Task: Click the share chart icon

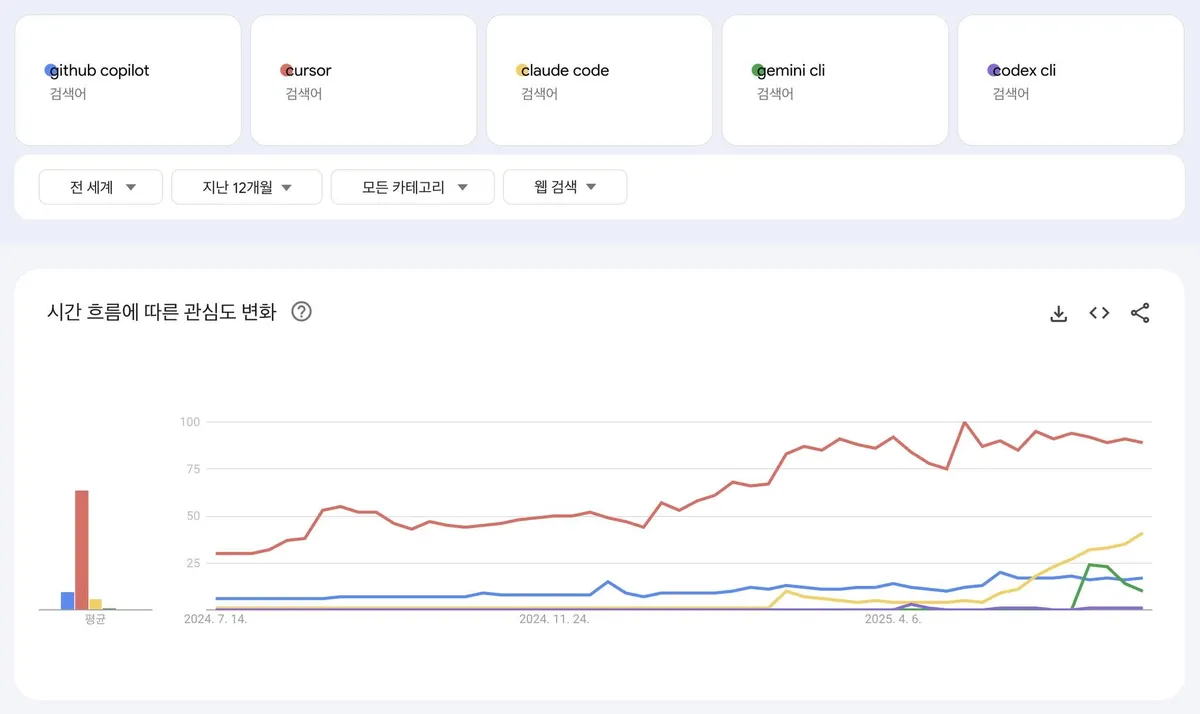Action: point(1140,313)
